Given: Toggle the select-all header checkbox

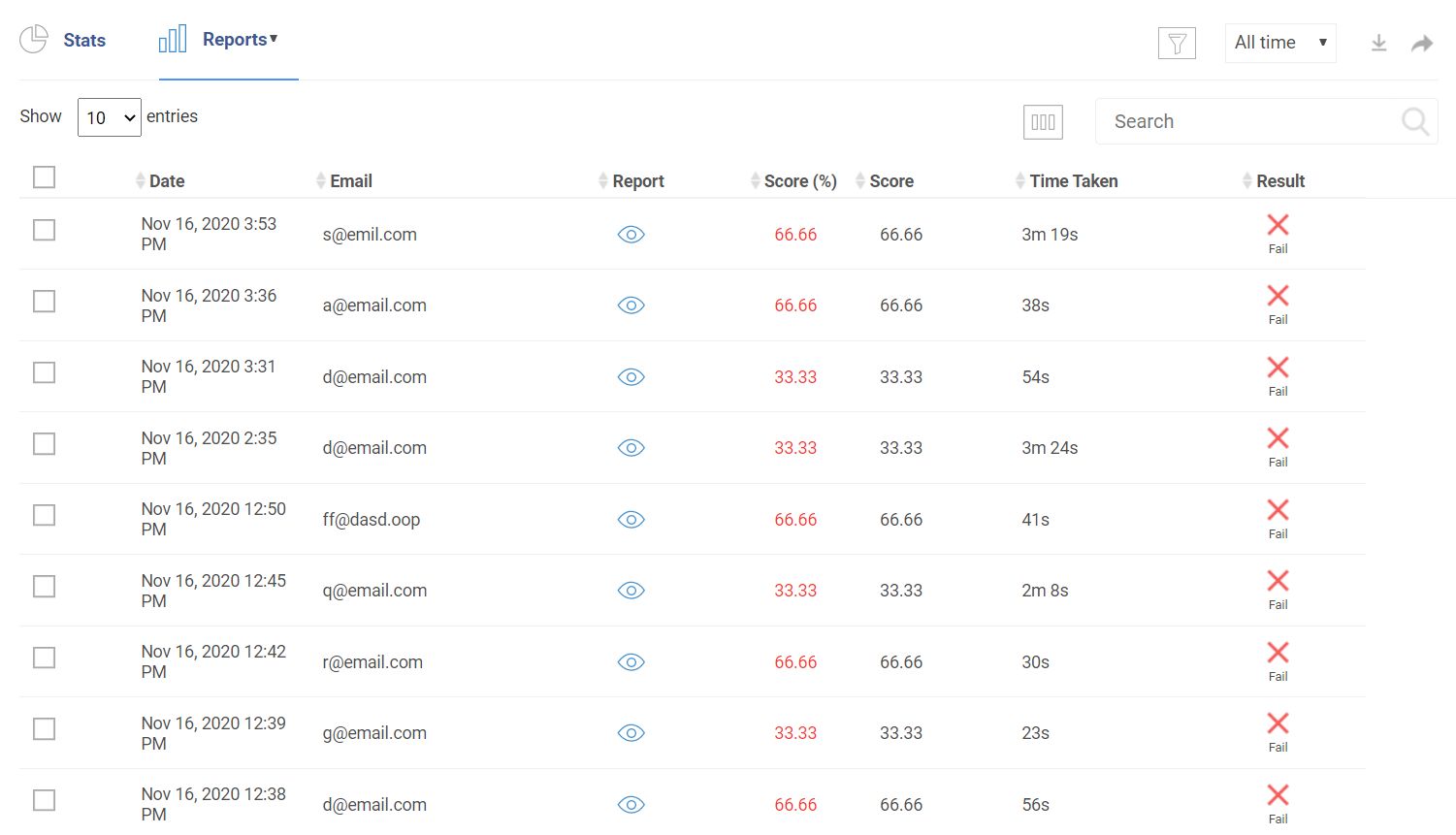Looking at the screenshot, I should 44,177.
